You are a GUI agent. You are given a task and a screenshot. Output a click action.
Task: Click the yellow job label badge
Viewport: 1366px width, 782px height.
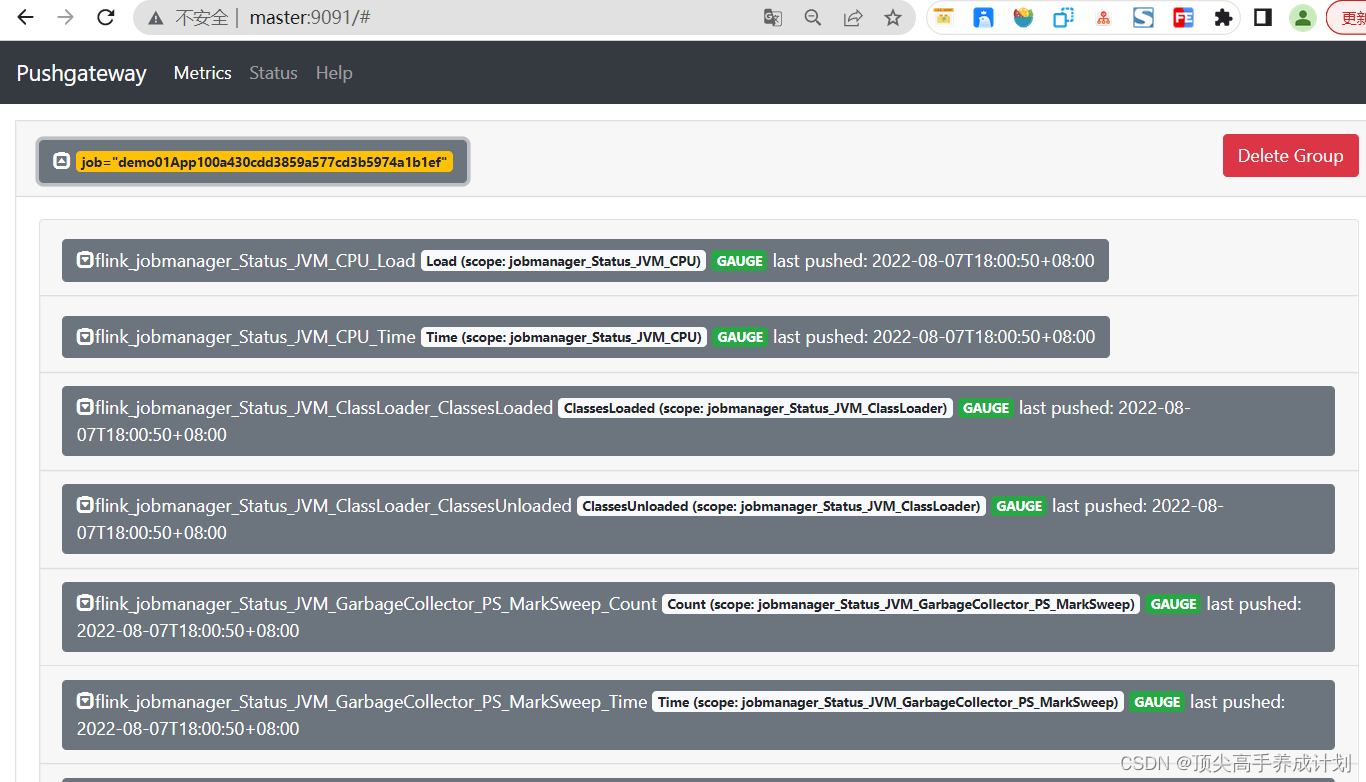[262, 160]
